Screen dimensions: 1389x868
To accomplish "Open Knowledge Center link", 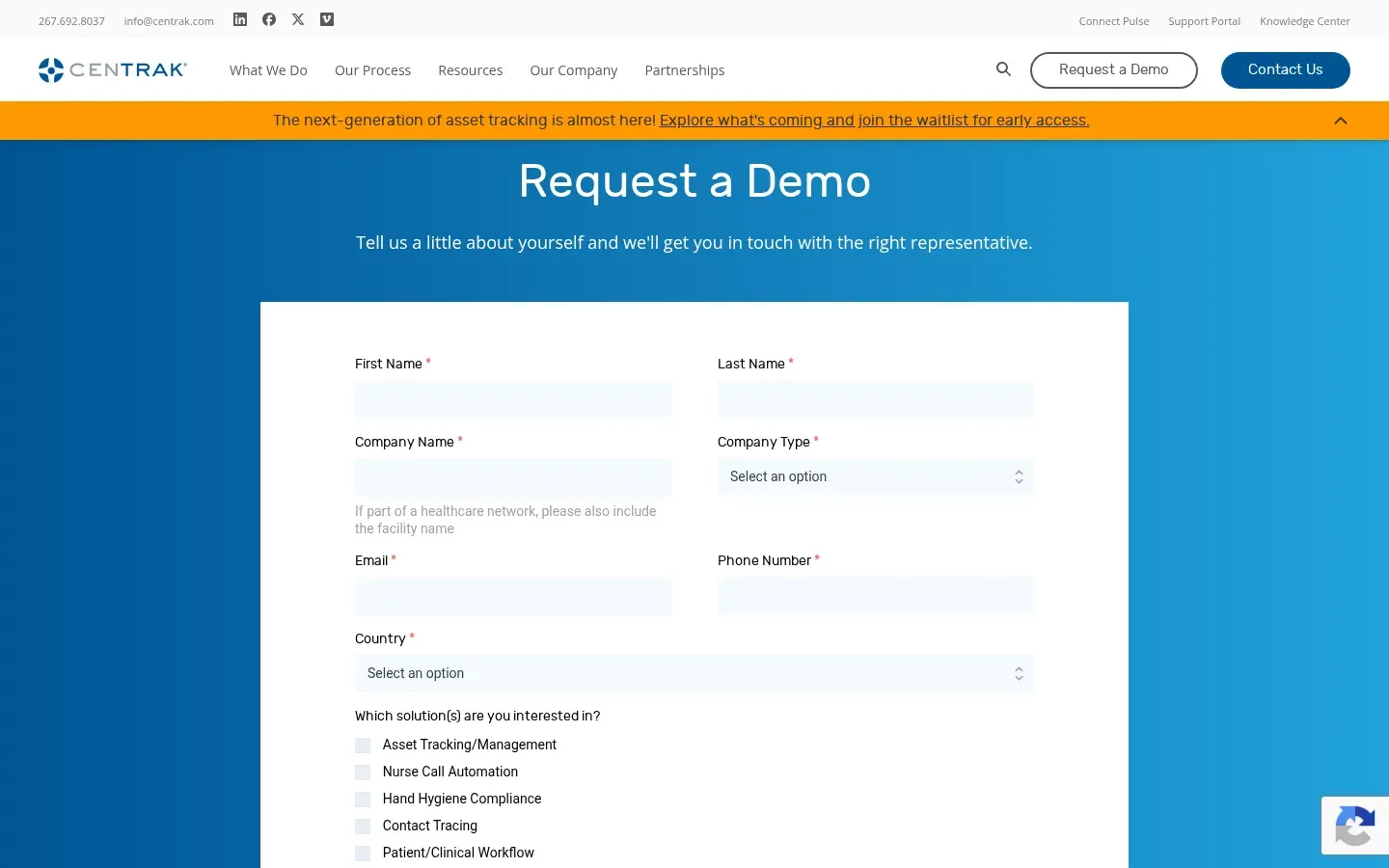I will (x=1305, y=21).
